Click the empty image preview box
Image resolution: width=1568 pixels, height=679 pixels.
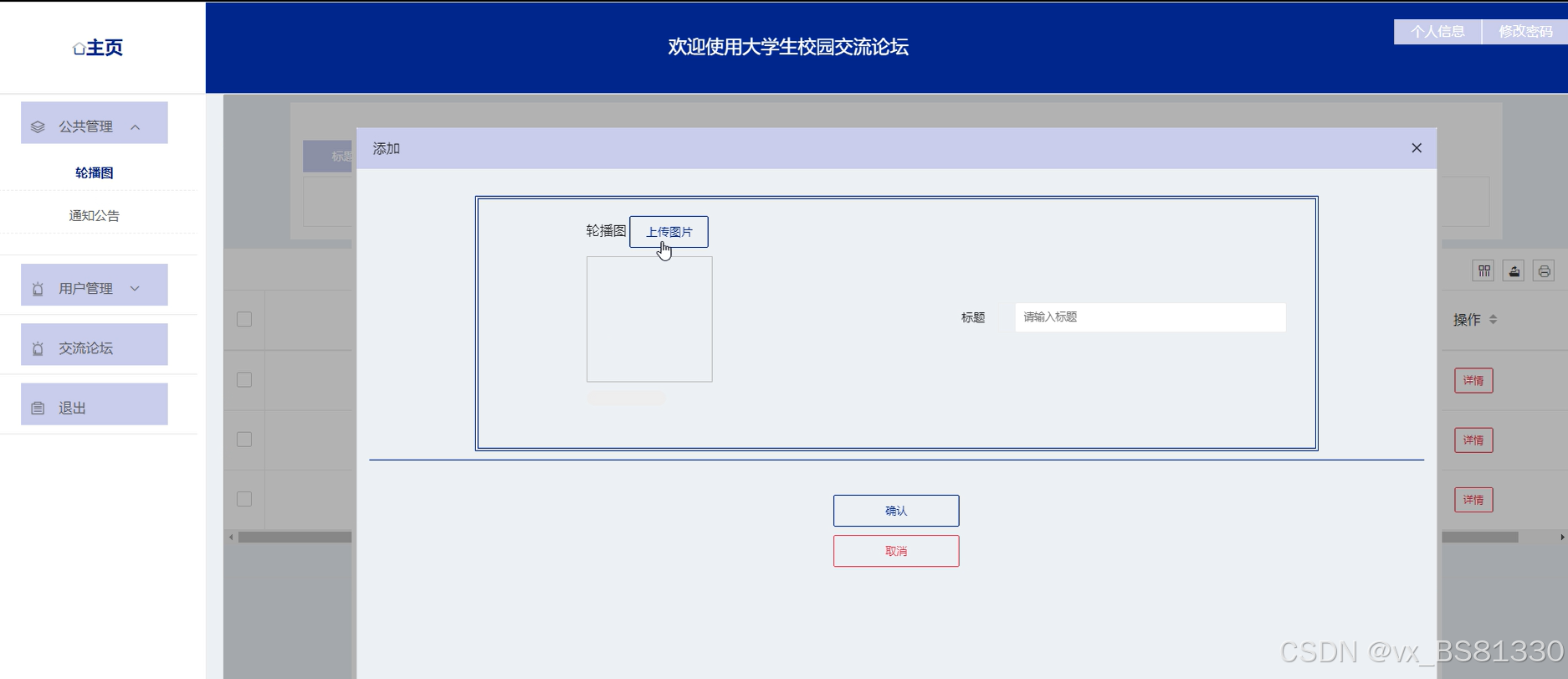[649, 319]
